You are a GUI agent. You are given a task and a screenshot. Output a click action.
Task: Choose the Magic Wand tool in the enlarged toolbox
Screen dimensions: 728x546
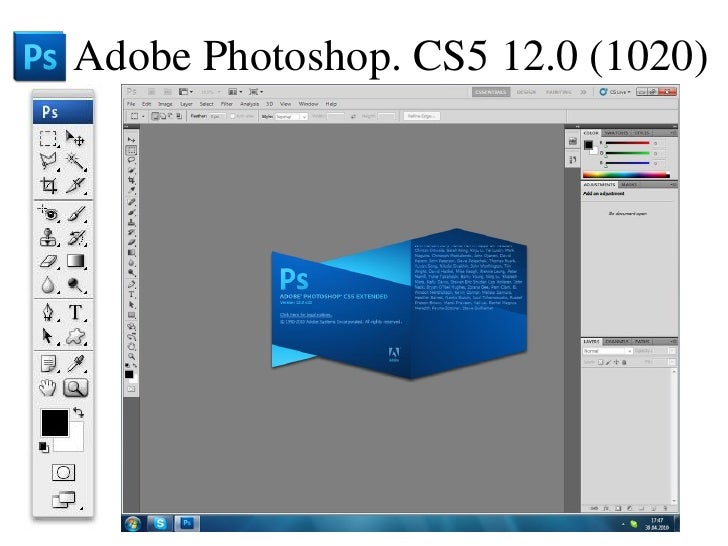pyautogui.click(x=75, y=162)
